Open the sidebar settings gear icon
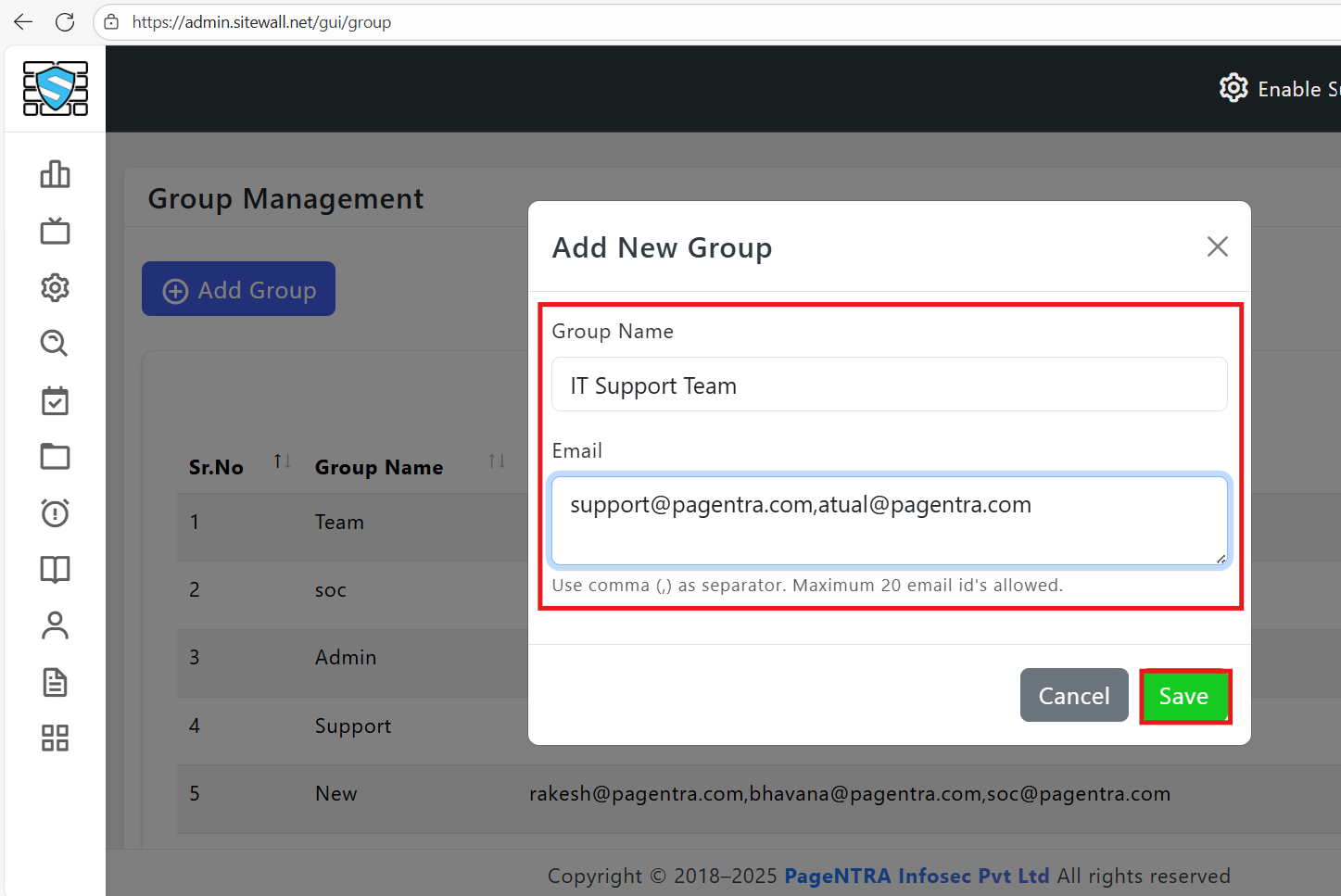Viewport: 1341px width, 896px height. point(55,287)
